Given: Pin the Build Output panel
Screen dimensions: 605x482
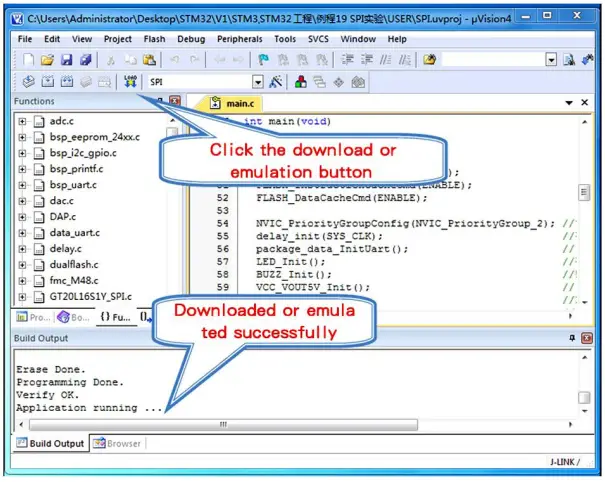Looking at the screenshot, I should pos(572,338).
